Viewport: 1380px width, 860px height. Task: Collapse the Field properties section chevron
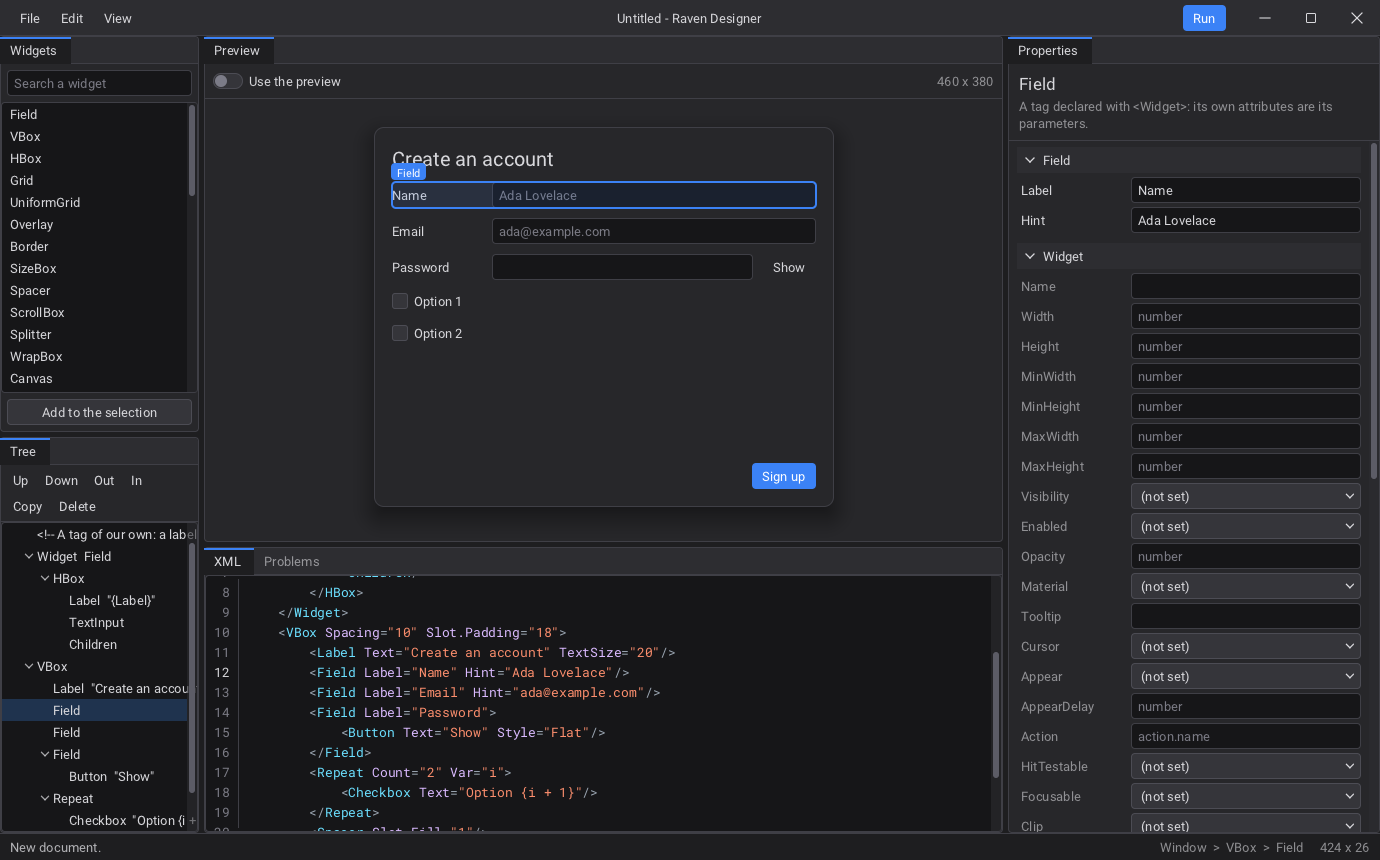[x=1030, y=160]
